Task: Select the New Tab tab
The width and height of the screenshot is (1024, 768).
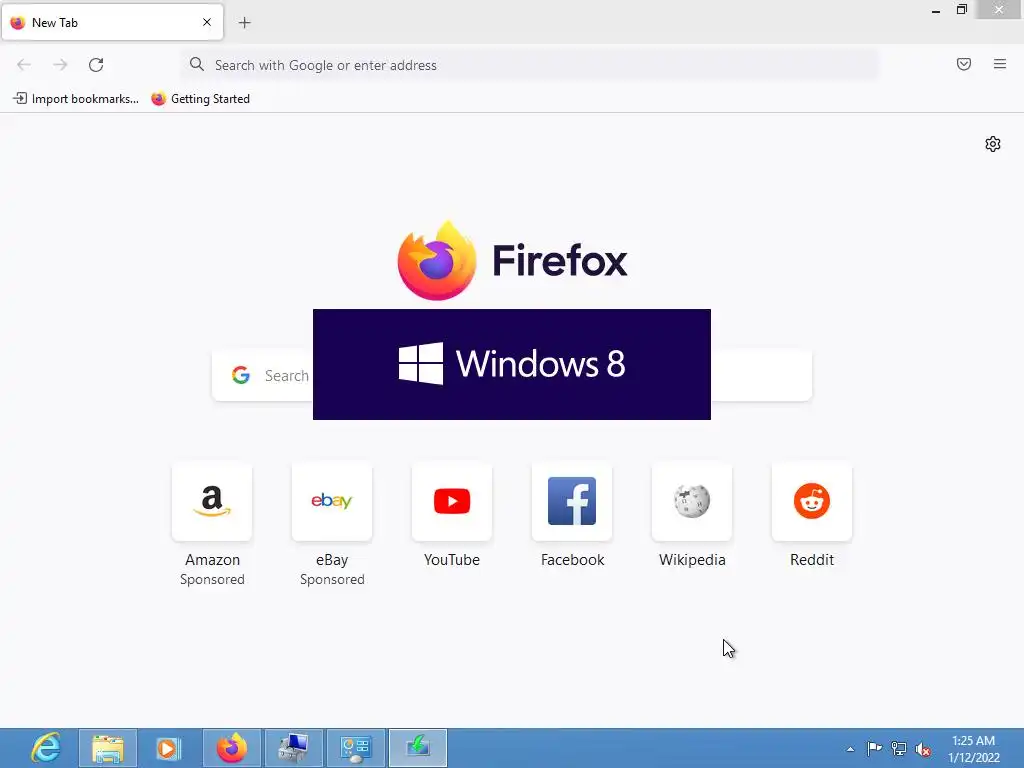Action: tap(112, 22)
